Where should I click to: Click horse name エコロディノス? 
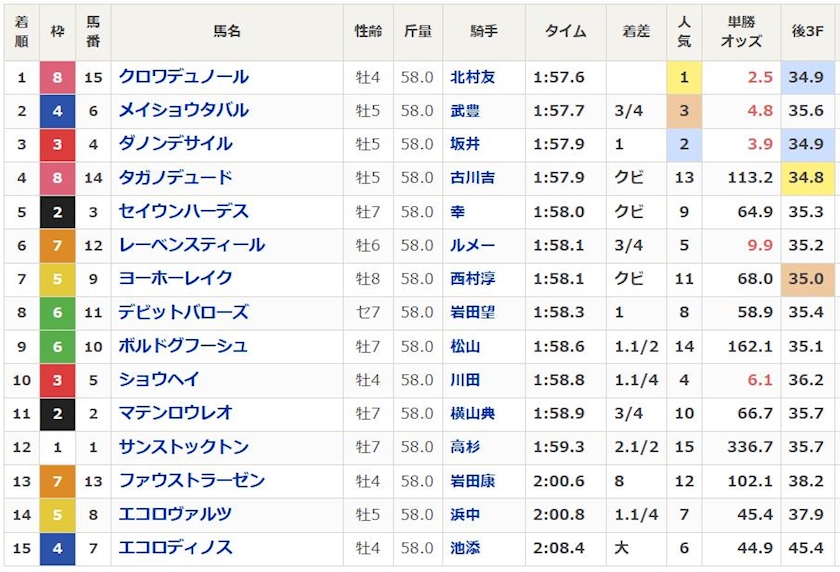click(x=176, y=548)
